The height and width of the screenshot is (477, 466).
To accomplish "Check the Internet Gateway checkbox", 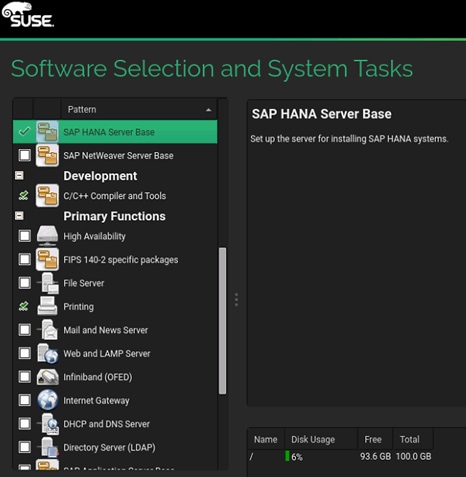I will 25,400.
